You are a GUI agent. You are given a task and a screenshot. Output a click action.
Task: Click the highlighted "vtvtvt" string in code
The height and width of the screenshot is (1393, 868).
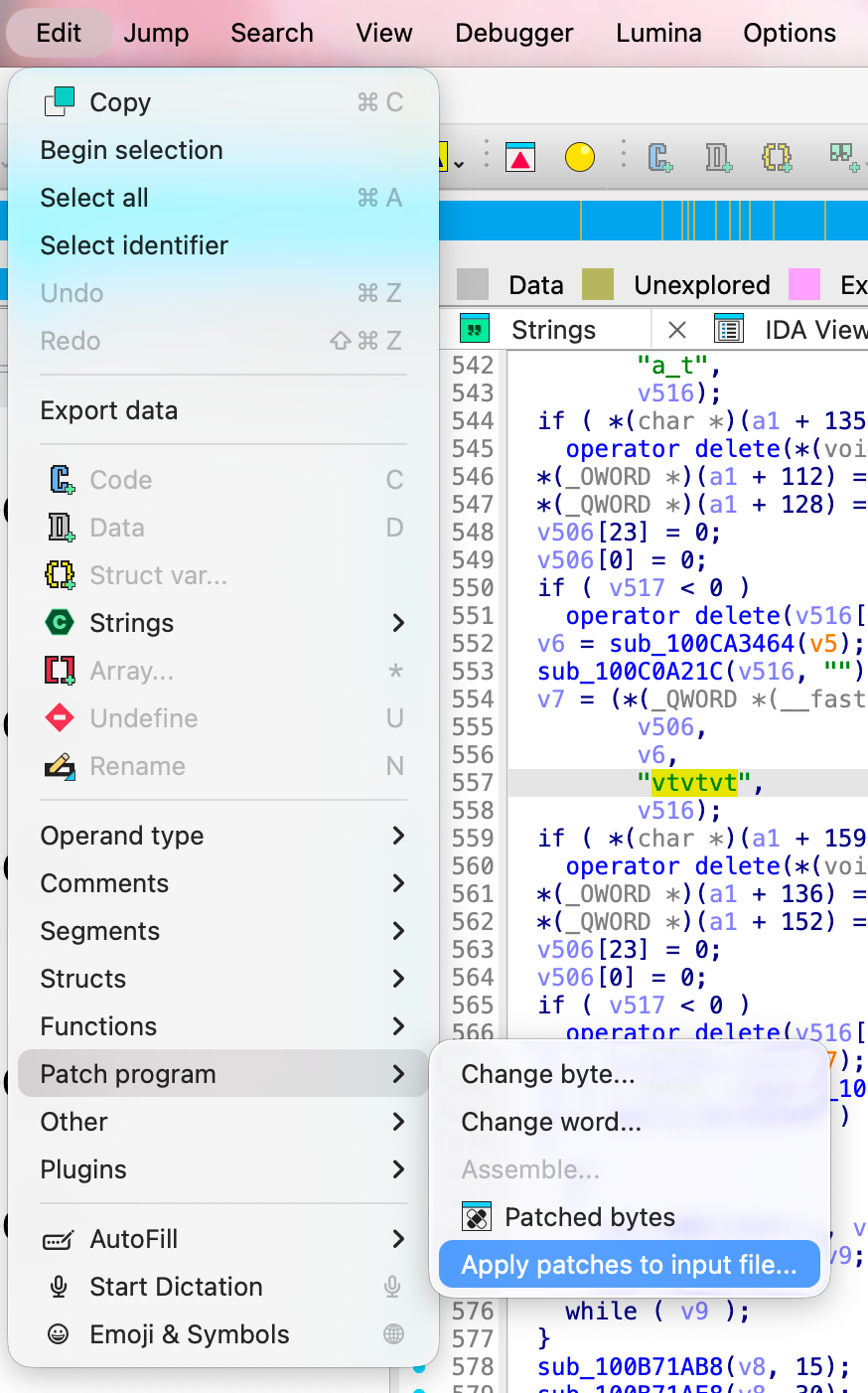tap(694, 783)
